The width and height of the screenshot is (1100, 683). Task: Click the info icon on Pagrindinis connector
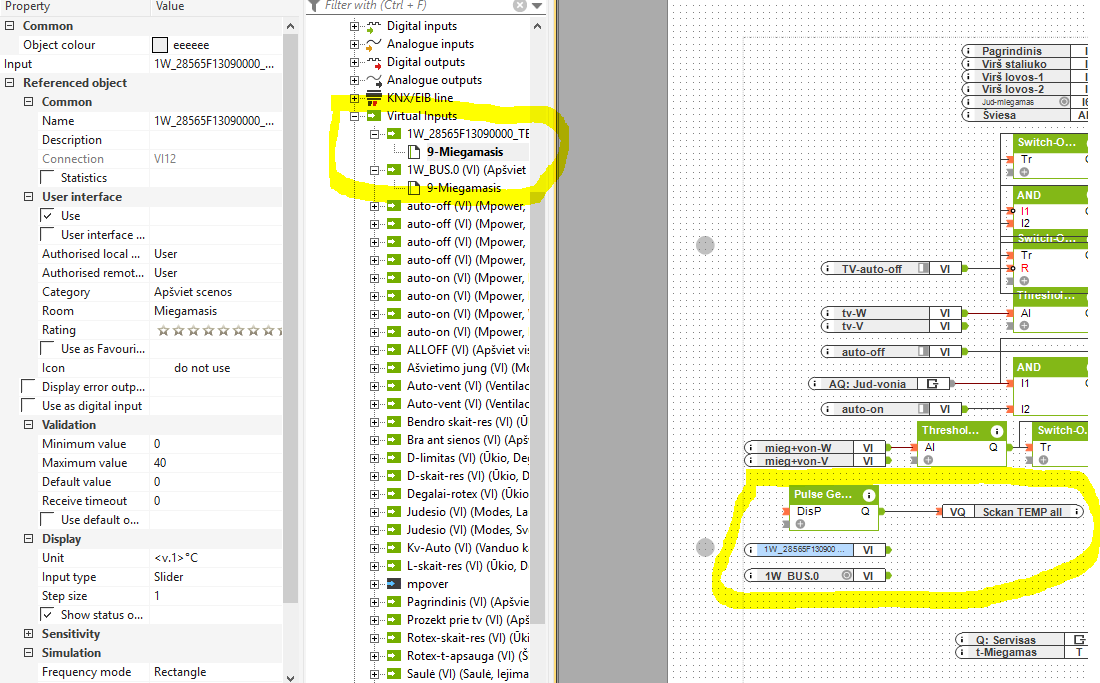click(x=968, y=51)
